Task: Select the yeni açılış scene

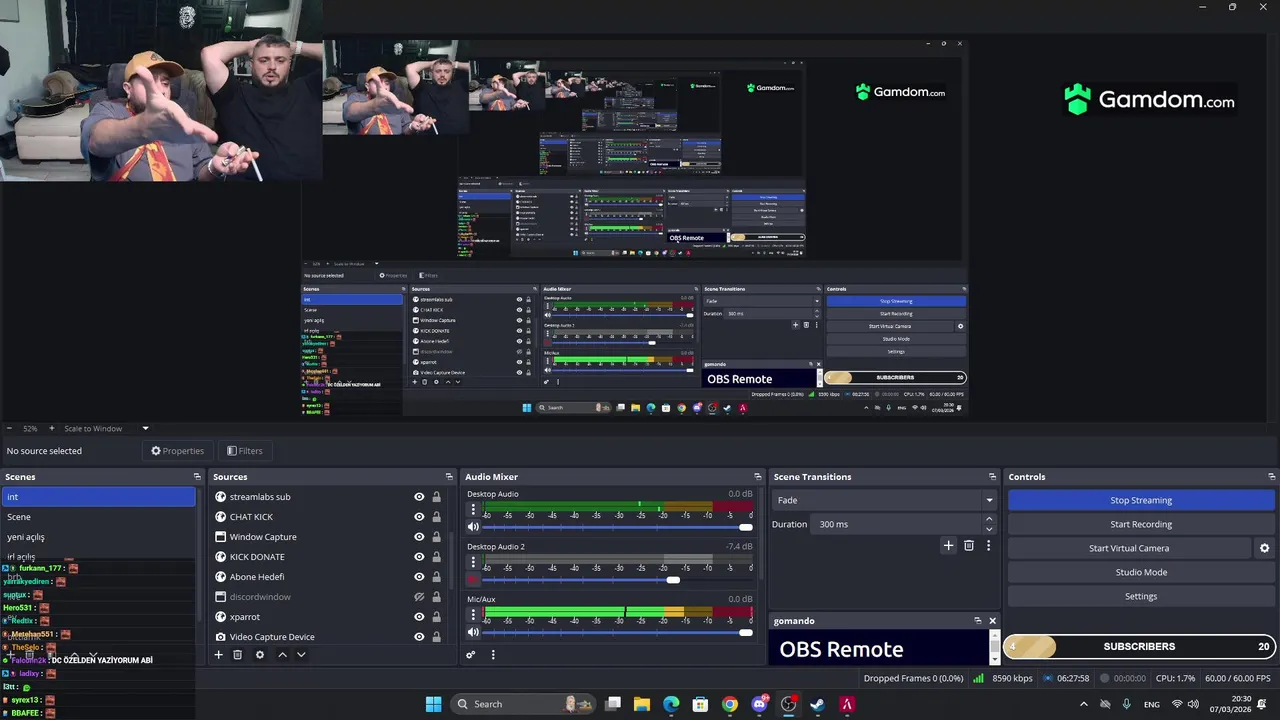Action: coord(99,537)
